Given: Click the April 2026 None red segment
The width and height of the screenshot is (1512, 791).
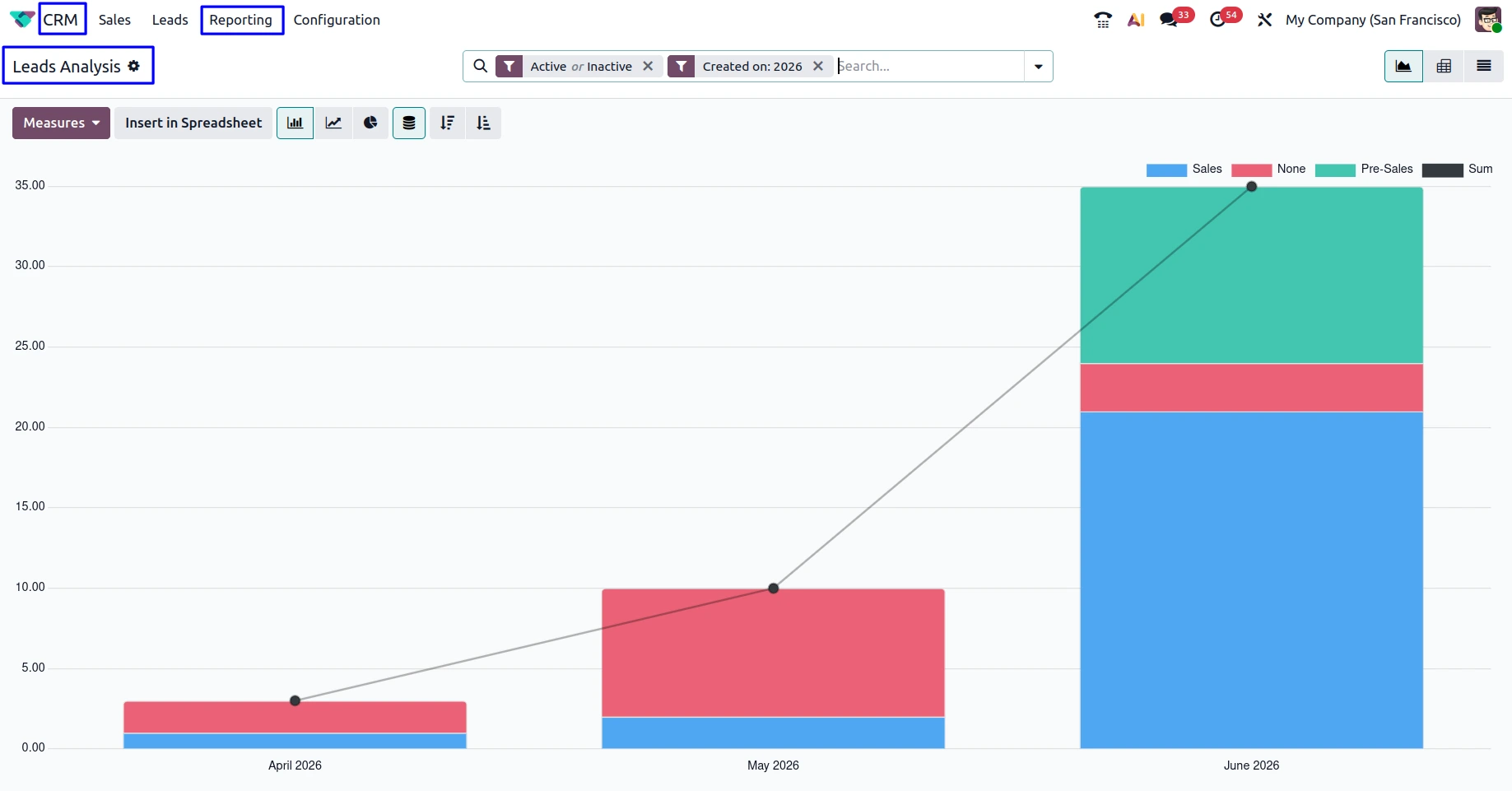Looking at the screenshot, I should pyautogui.click(x=295, y=717).
